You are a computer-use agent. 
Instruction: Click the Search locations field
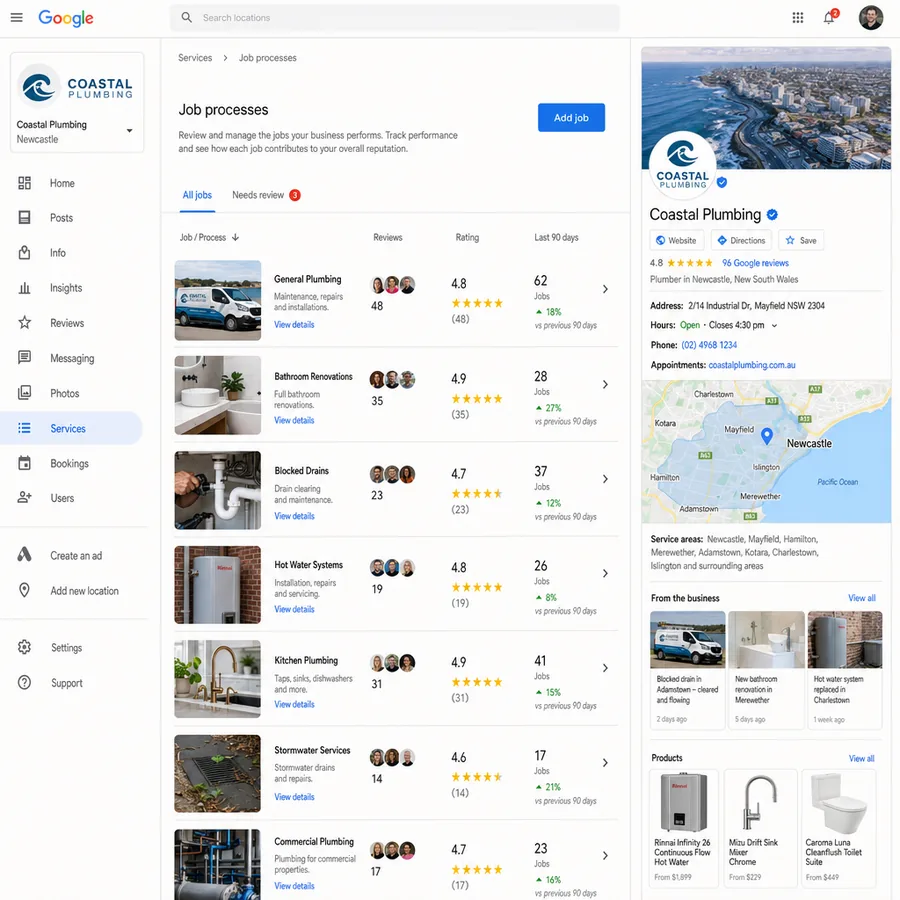(x=395, y=18)
